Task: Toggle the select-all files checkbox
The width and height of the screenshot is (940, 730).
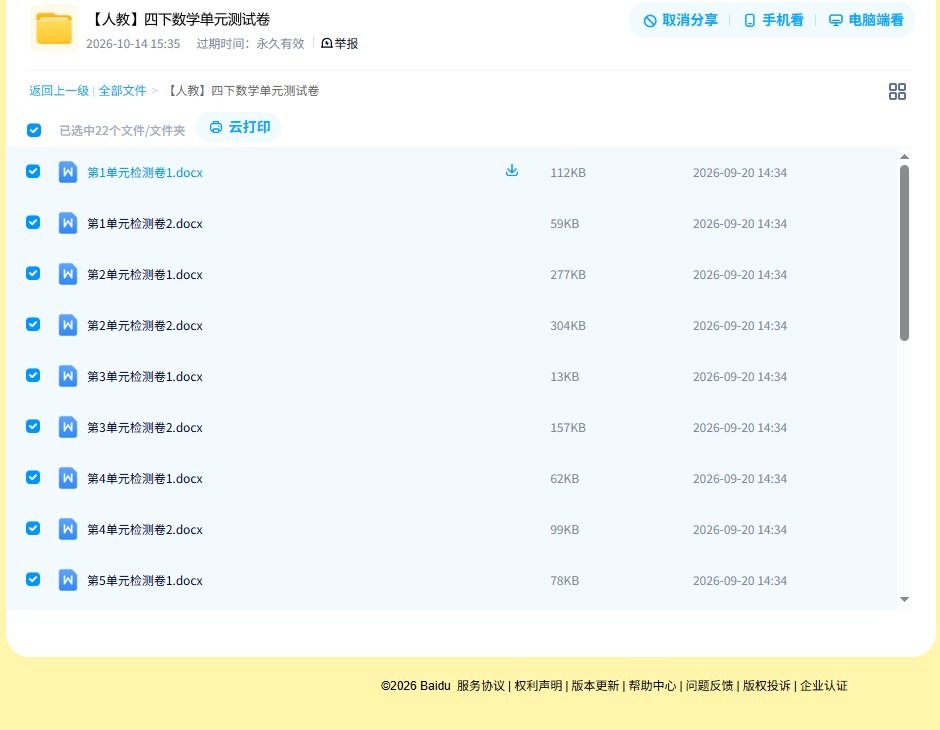Action: tap(34, 130)
